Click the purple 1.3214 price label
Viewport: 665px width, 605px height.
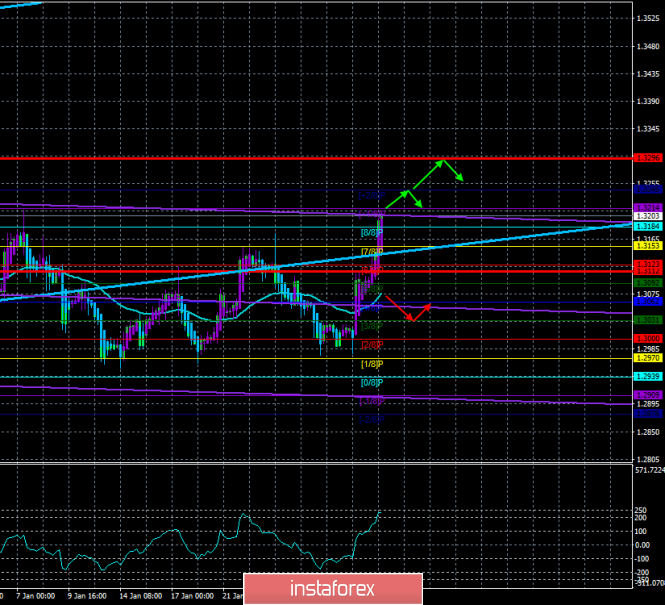pyautogui.click(x=648, y=208)
